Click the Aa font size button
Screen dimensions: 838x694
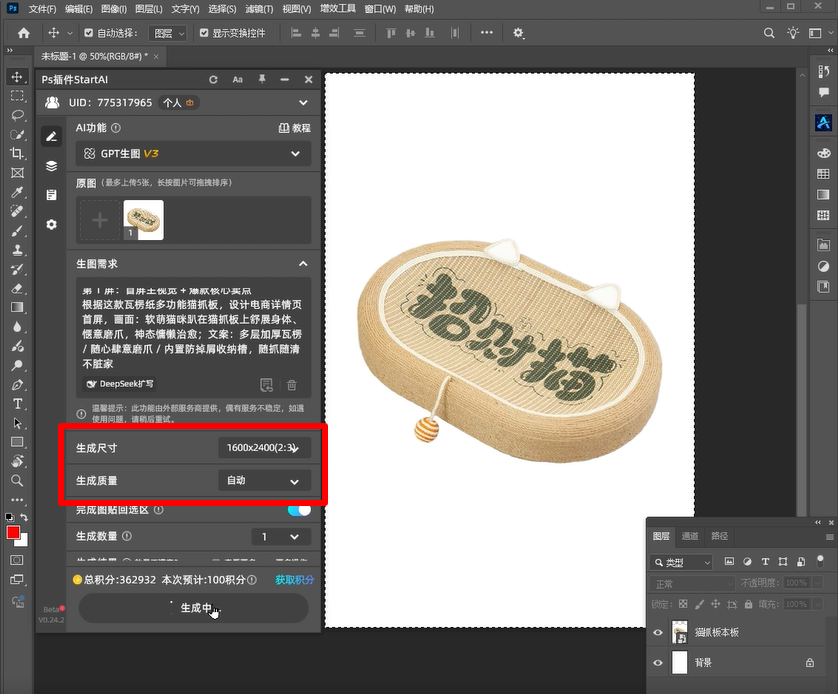pyautogui.click(x=238, y=80)
